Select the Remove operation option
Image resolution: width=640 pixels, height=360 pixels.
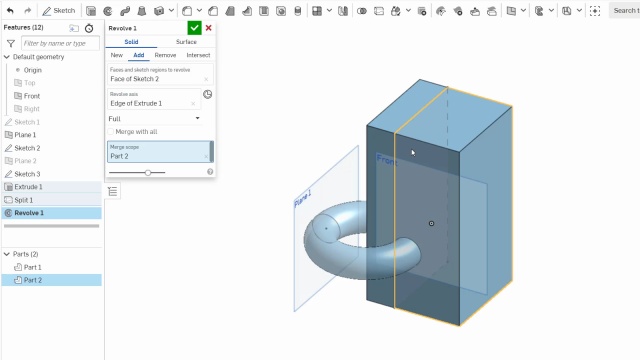pos(165,55)
